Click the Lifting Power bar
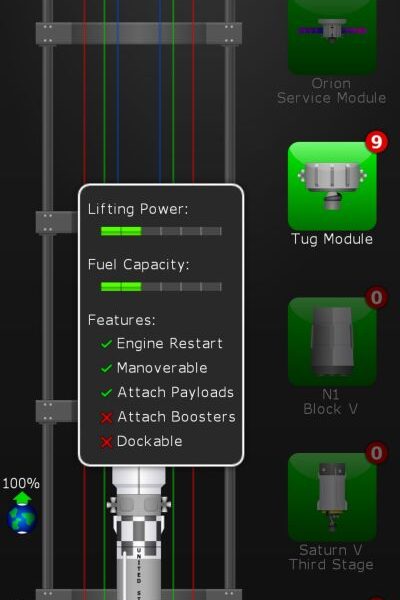400x600 pixels. click(x=161, y=231)
